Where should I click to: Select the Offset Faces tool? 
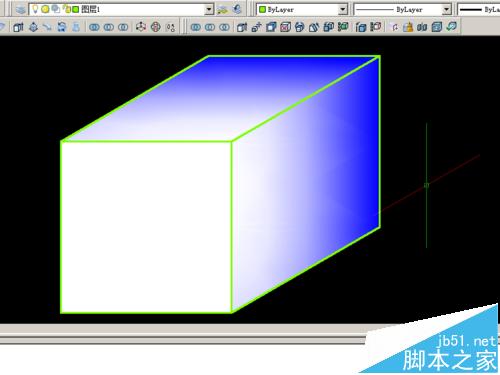coord(271,27)
